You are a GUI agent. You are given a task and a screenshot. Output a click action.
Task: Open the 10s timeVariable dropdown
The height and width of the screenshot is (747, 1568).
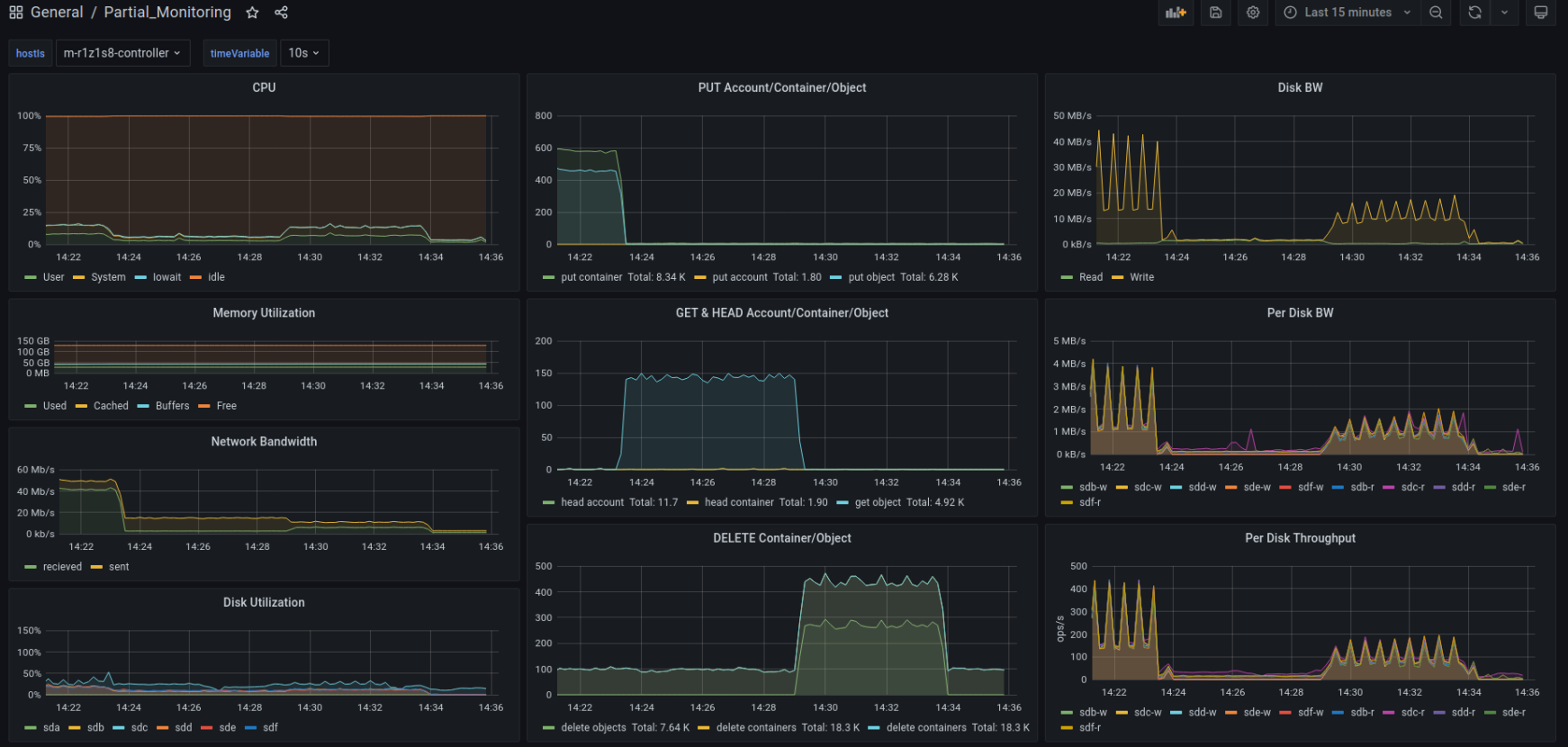click(304, 53)
